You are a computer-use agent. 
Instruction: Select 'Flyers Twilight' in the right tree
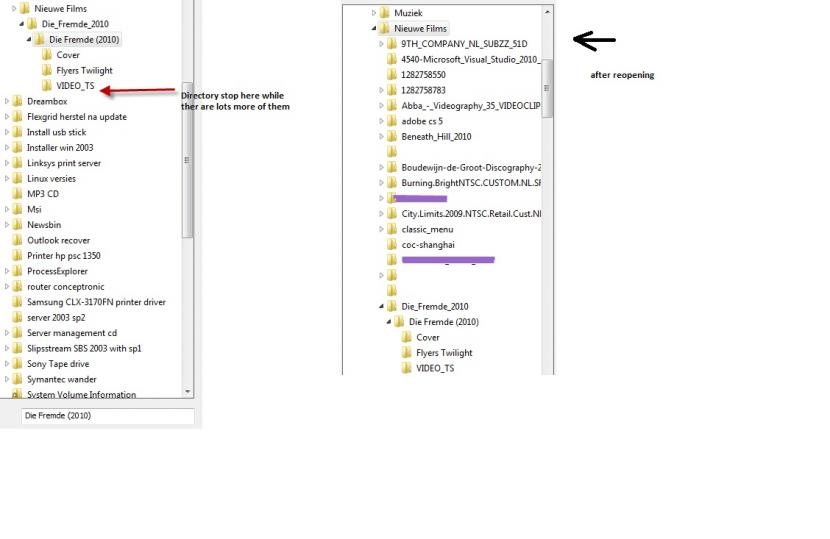coord(444,353)
